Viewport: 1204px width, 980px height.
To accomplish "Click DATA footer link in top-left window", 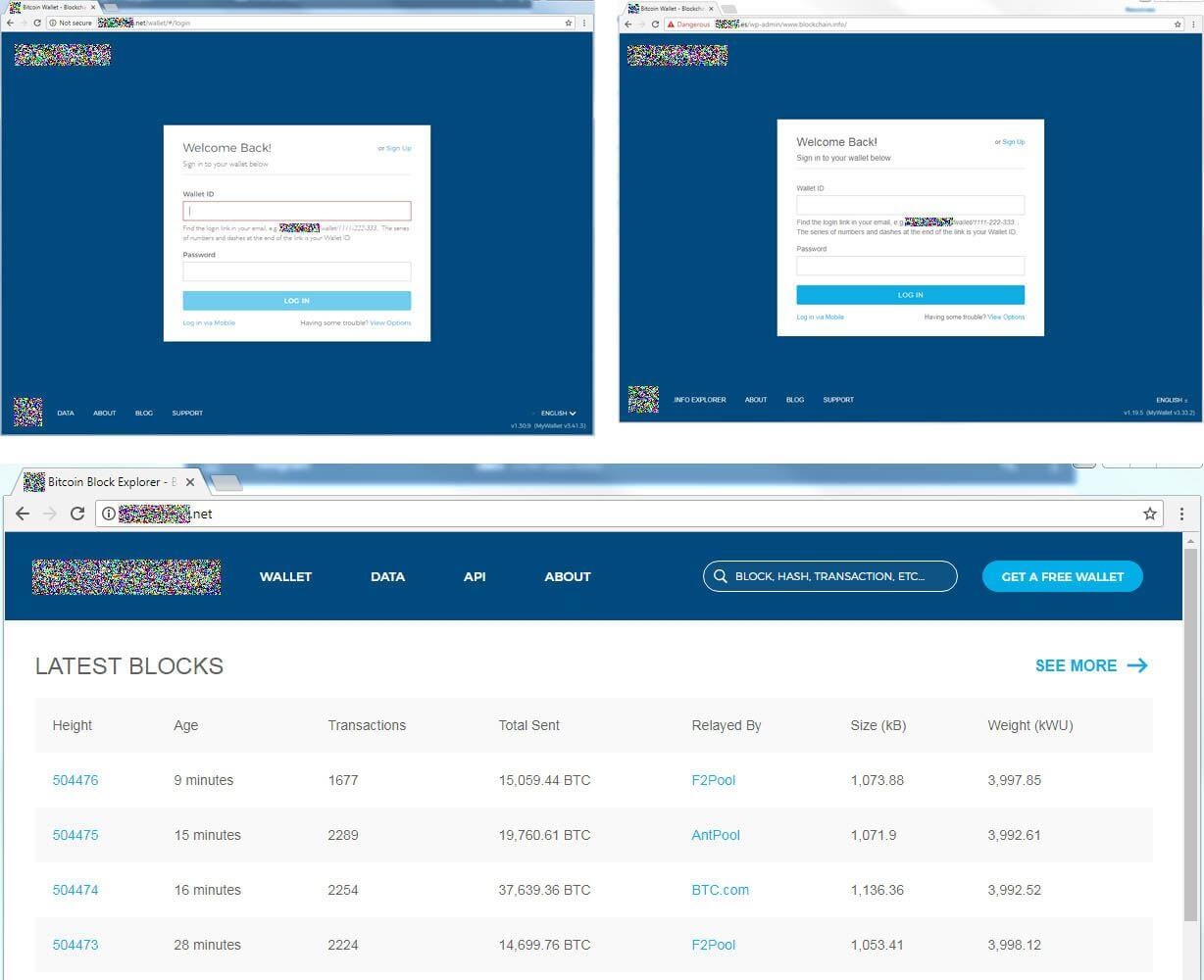I will 66,414.
